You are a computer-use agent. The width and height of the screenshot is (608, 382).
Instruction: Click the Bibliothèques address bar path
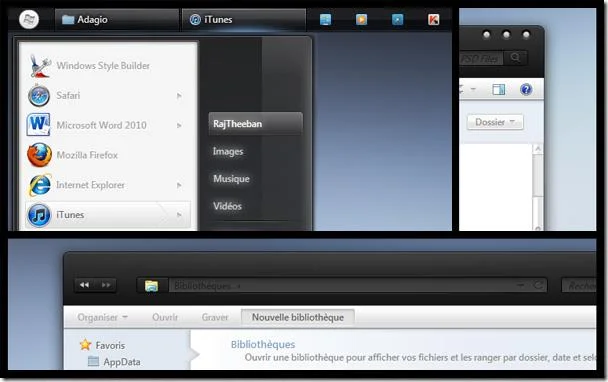pyautogui.click(x=202, y=286)
